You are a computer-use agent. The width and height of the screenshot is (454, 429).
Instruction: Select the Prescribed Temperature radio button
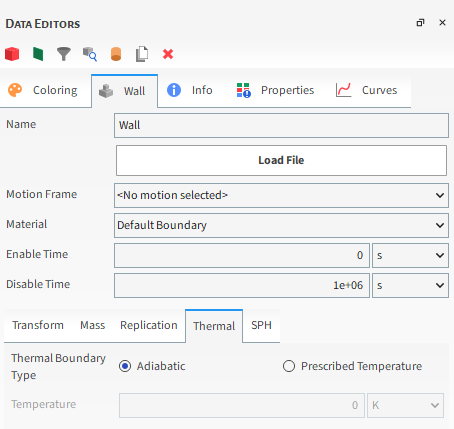coord(289,366)
